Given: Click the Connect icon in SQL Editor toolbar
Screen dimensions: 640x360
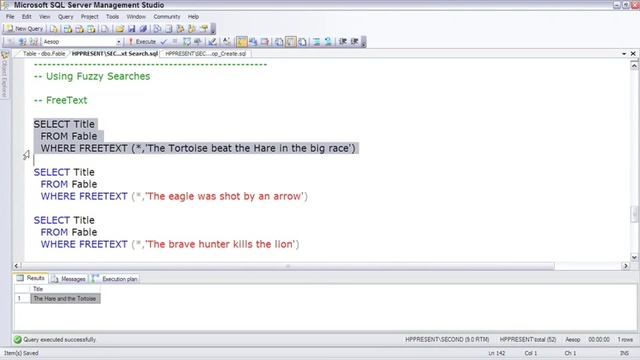Looking at the screenshot, I should pos(10,42).
